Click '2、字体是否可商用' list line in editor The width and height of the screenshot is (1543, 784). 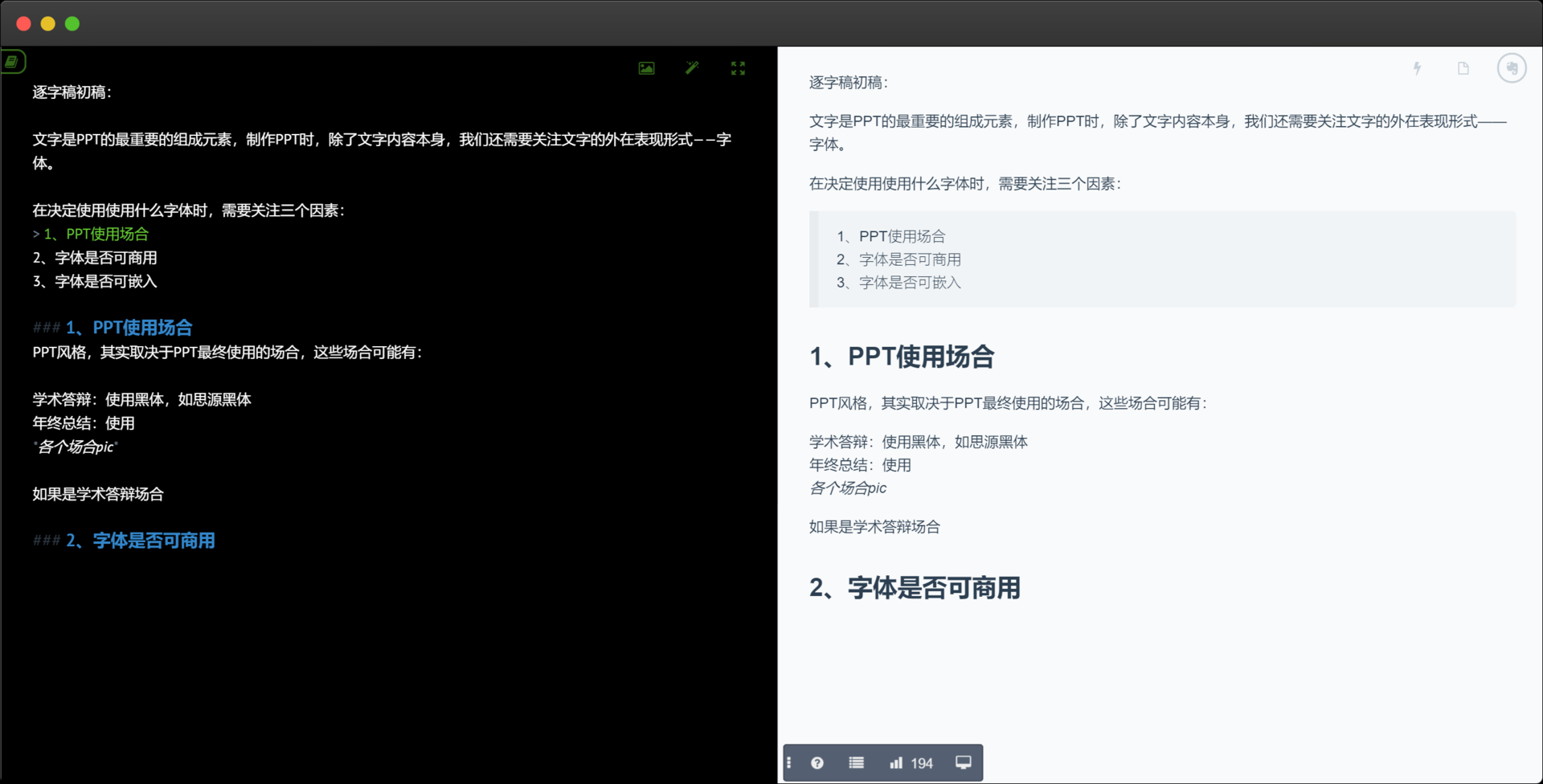point(95,258)
